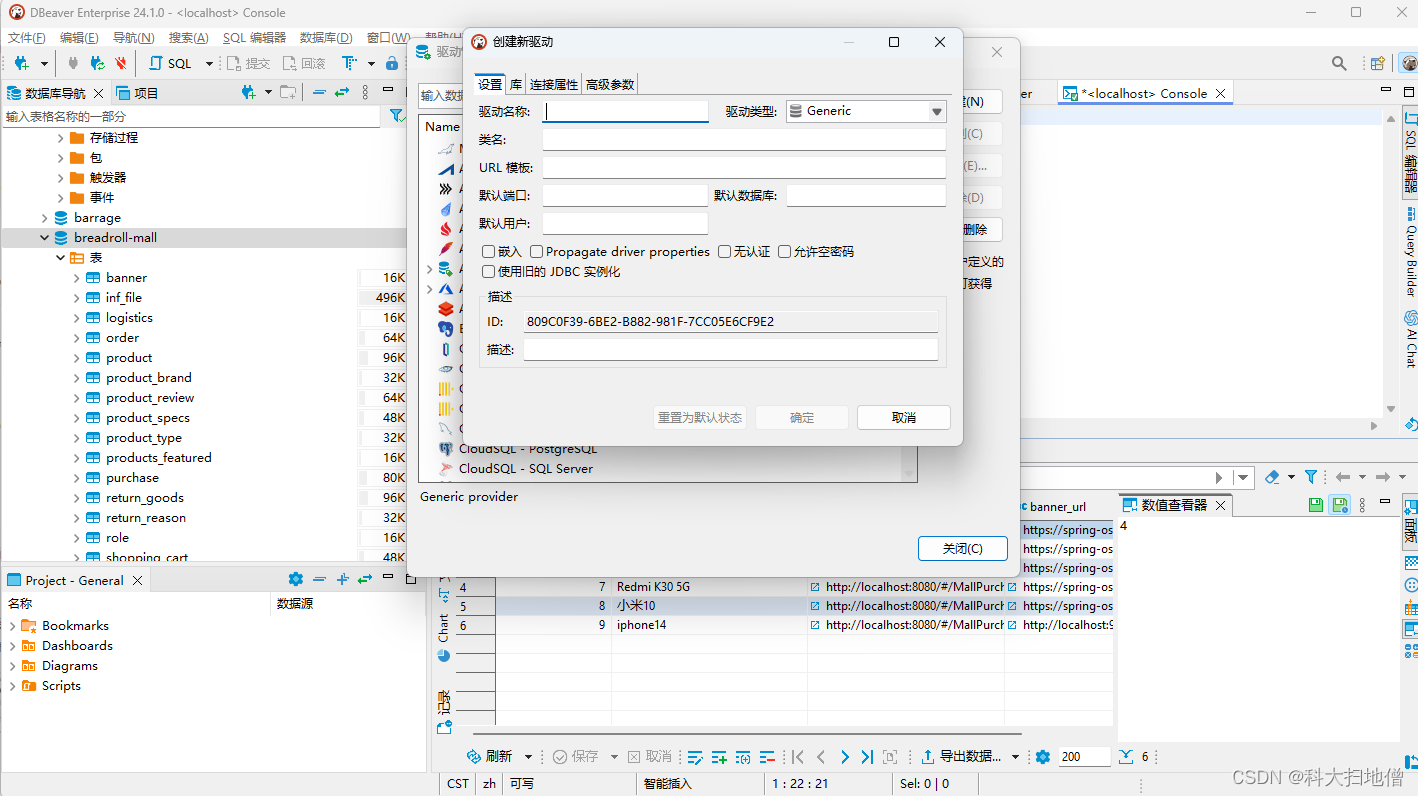This screenshot has width=1418, height=796.
Task: Enable the 嵌入 checkbox
Action: coord(489,252)
